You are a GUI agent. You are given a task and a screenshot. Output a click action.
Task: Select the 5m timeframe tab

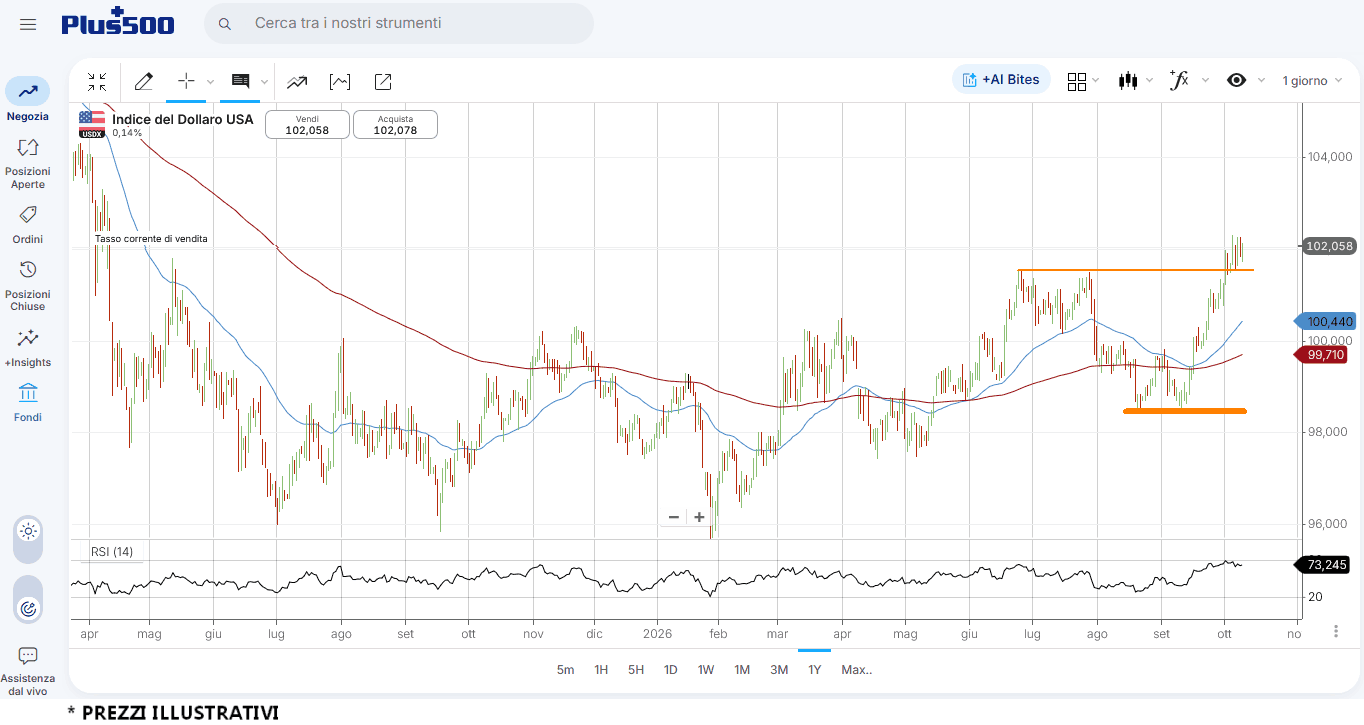click(x=565, y=670)
